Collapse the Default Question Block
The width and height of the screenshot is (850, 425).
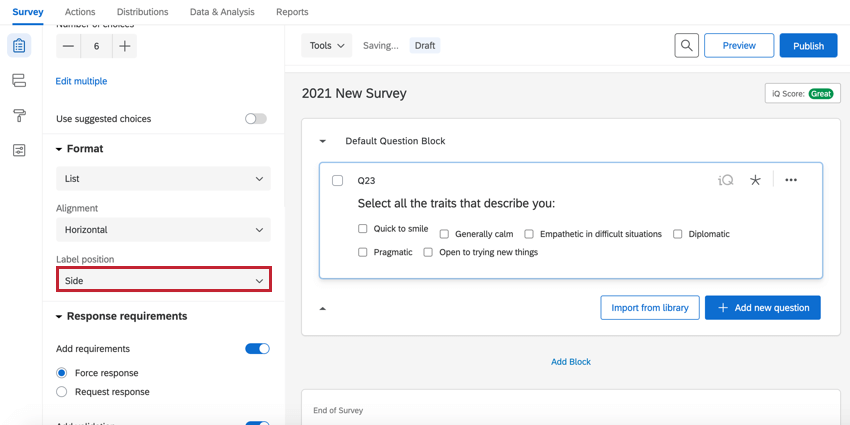click(x=323, y=142)
